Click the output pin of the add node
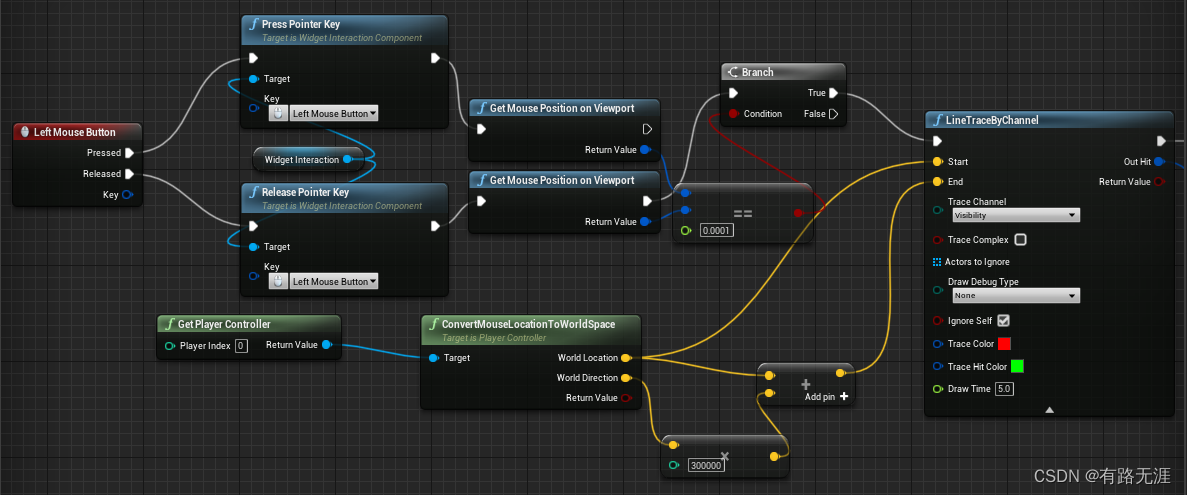The height and width of the screenshot is (495, 1187). (840, 373)
